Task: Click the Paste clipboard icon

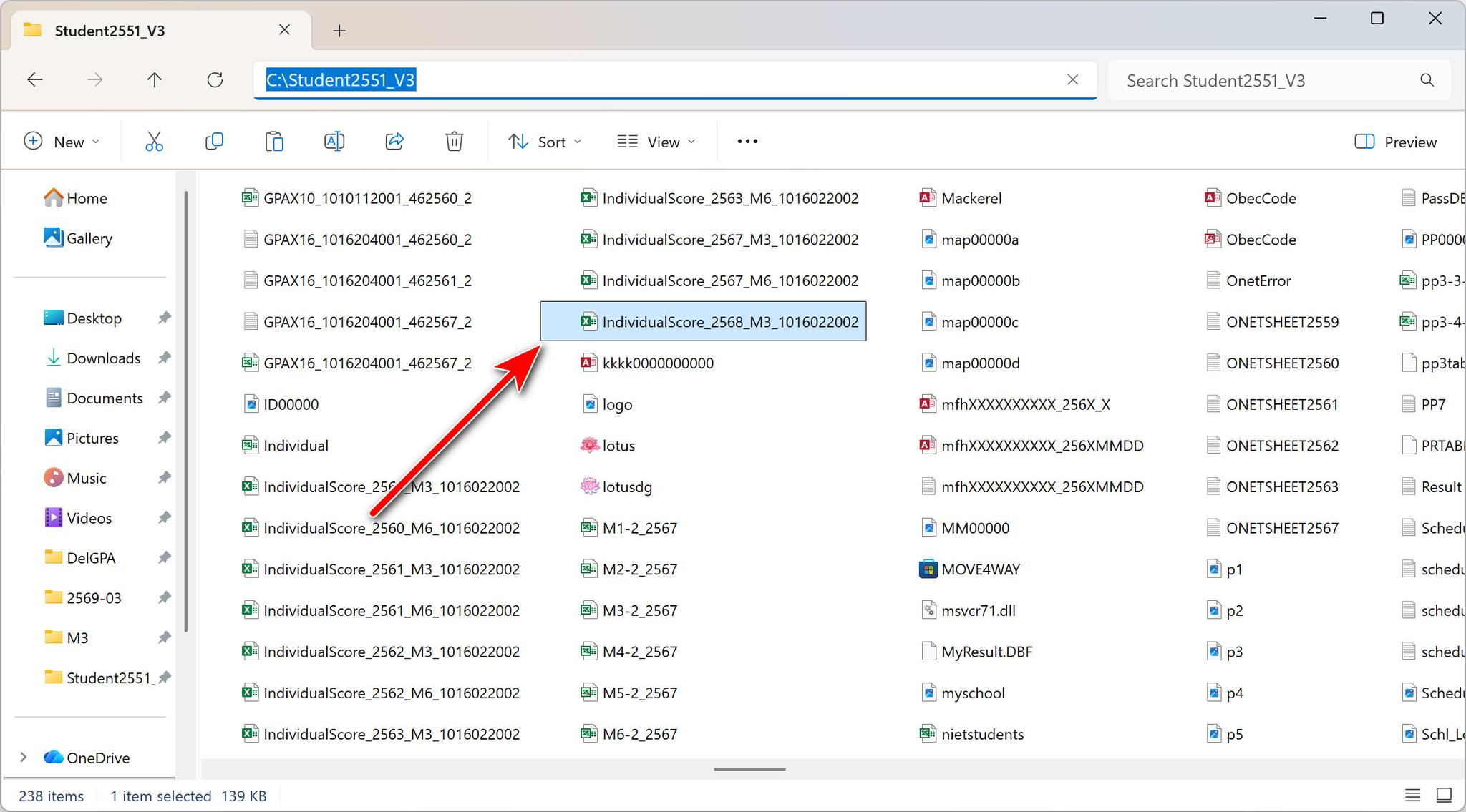Action: pos(274,142)
